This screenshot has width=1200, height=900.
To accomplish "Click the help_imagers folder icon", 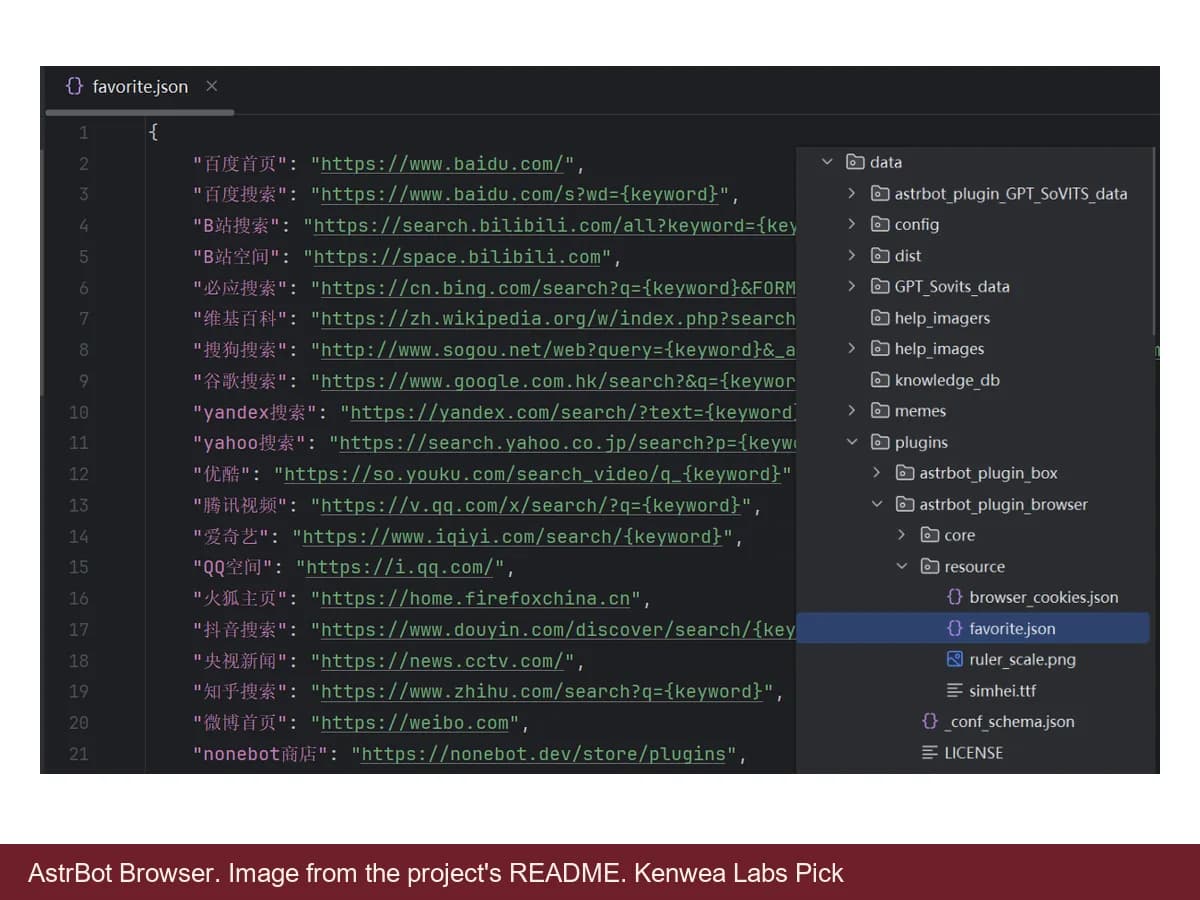I will click(x=880, y=317).
